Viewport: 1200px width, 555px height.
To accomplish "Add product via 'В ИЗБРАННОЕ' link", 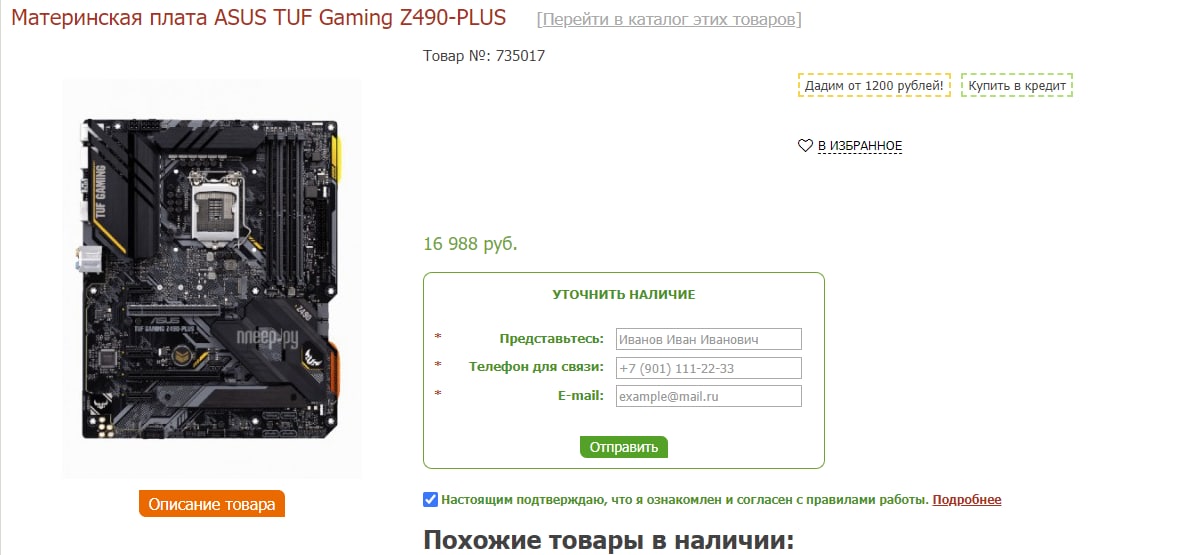I will (x=860, y=146).
